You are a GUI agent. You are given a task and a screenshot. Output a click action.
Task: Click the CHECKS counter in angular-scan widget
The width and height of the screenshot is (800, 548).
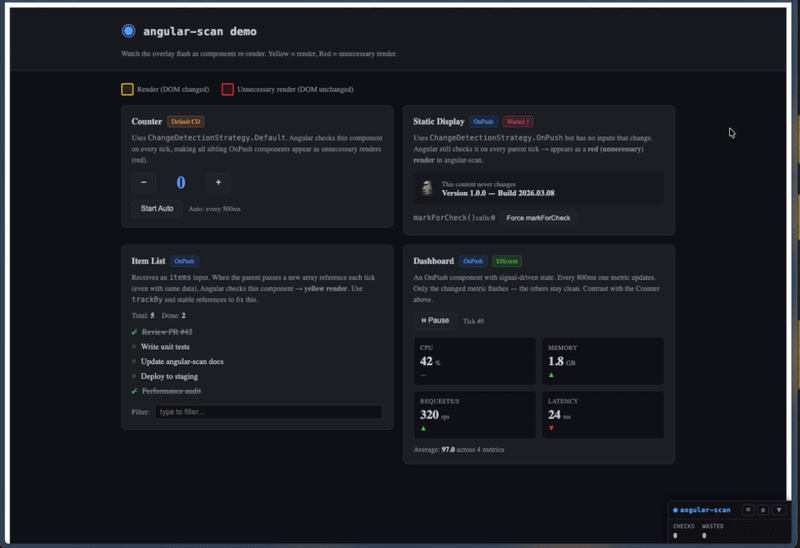click(x=684, y=531)
